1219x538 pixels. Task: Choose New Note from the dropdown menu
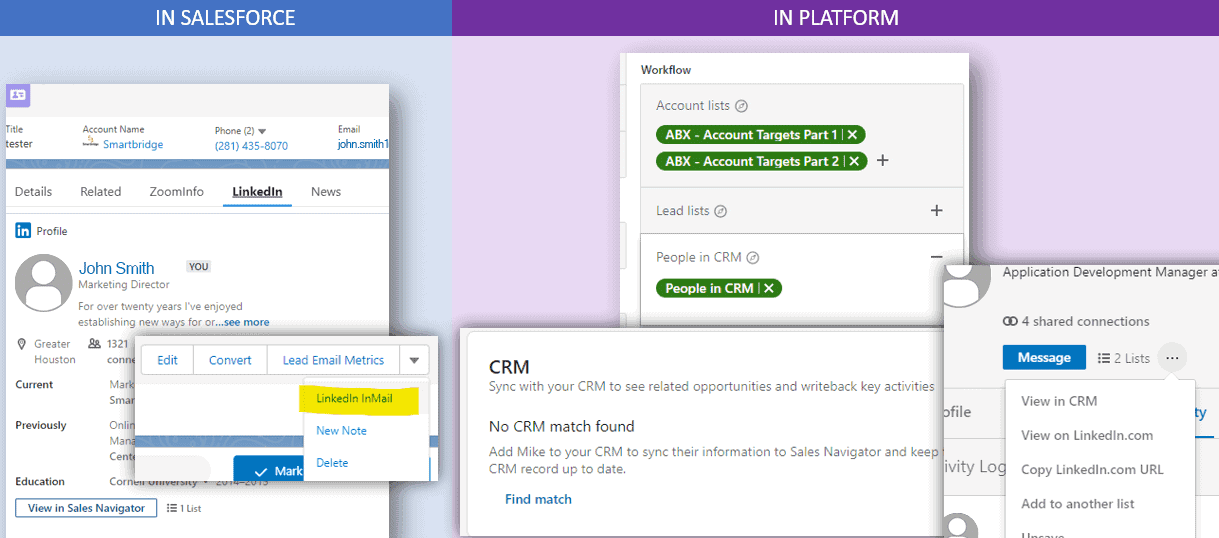(x=341, y=431)
